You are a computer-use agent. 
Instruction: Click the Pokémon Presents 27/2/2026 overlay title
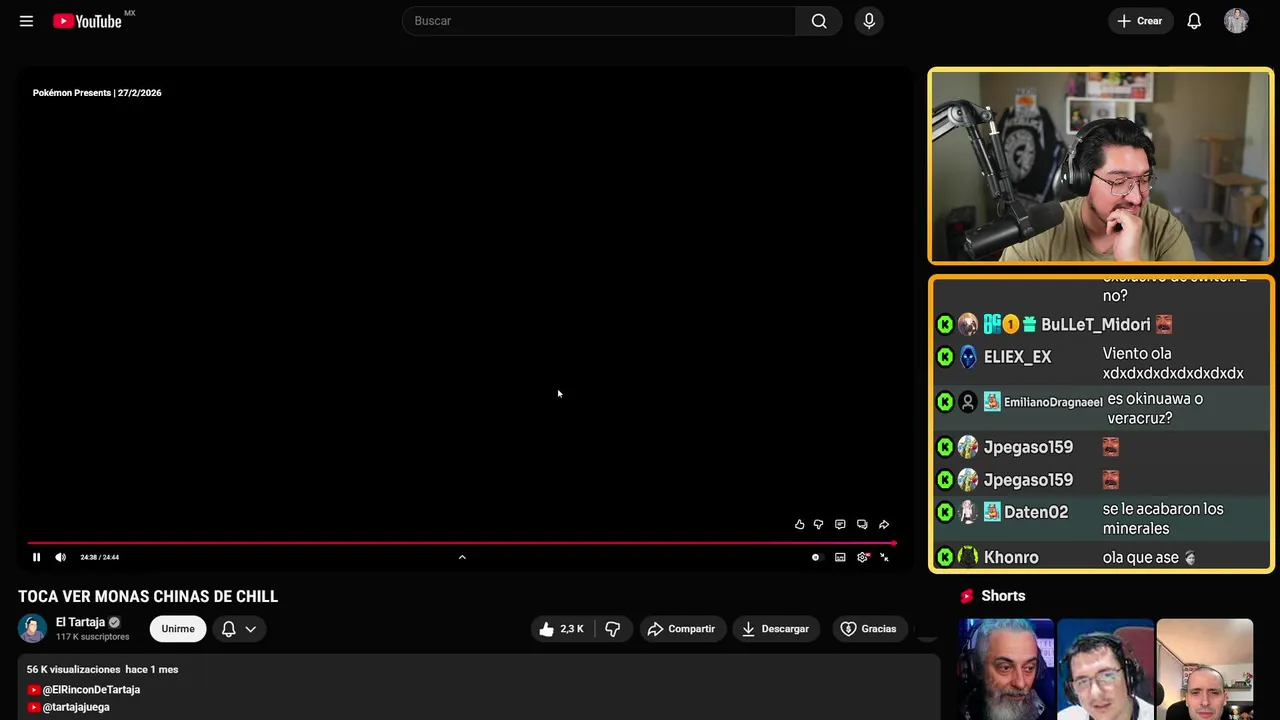pyautogui.click(x=97, y=93)
